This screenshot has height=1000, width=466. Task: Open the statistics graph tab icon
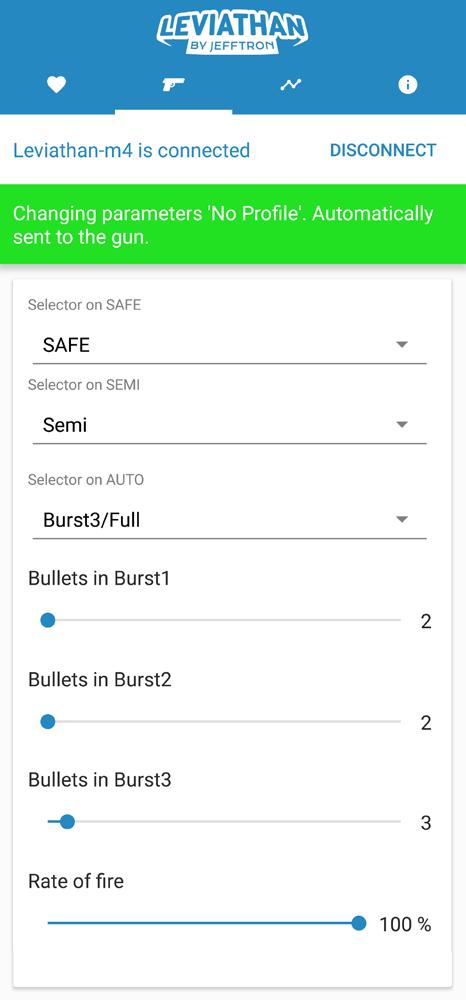[x=291, y=85]
